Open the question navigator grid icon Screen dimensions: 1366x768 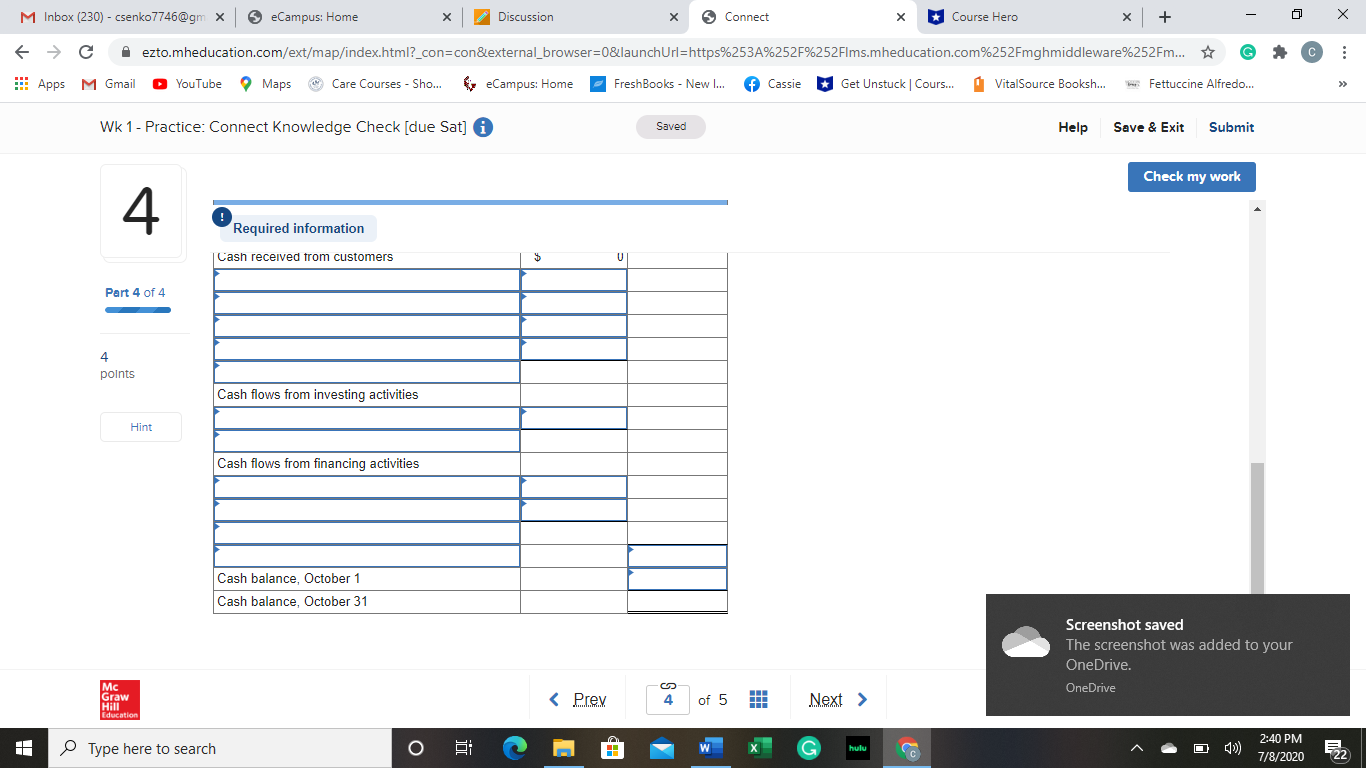click(x=758, y=699)
